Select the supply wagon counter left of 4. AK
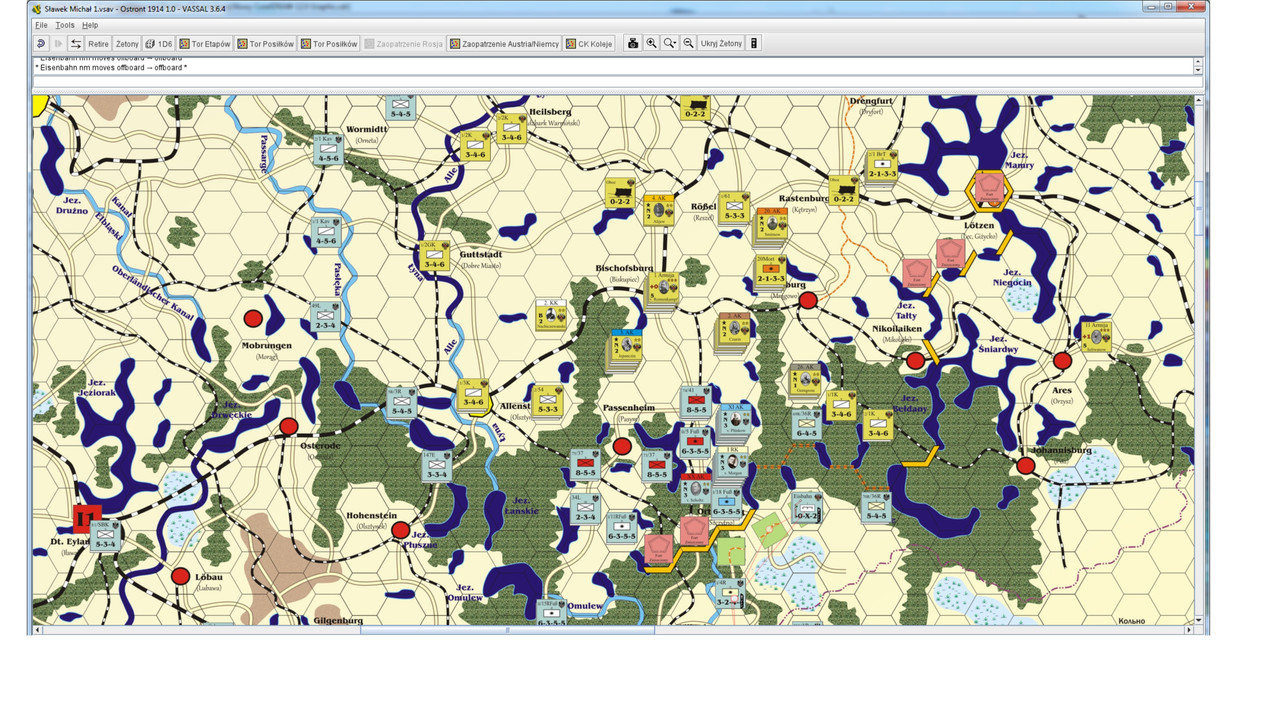The height and width of the screenshot is (706, 1280). click(x=619, y=194)
